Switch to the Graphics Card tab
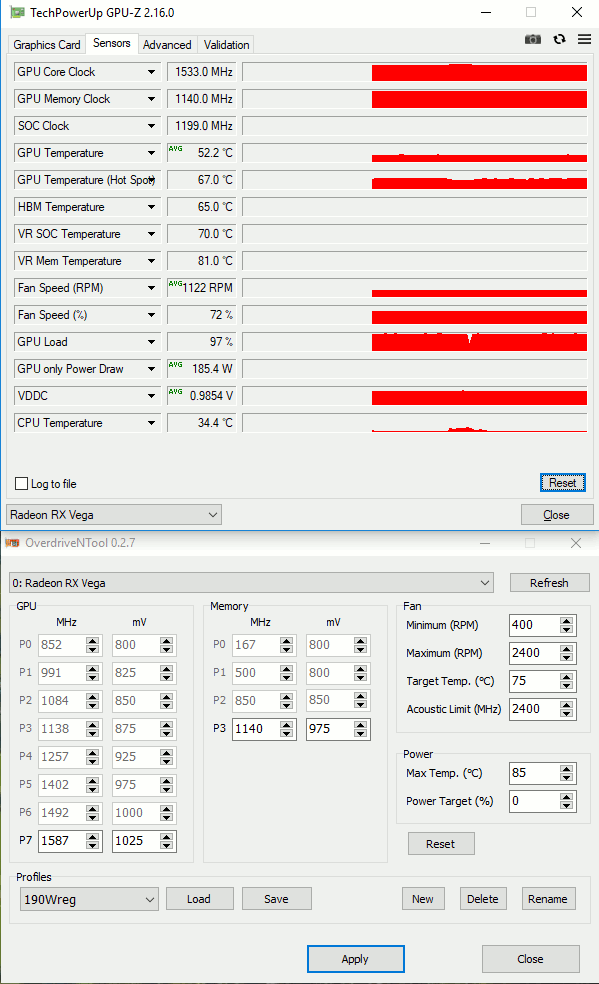Viewport: 599px width, 984px height. pyautogui.click(x=47, y=45)
